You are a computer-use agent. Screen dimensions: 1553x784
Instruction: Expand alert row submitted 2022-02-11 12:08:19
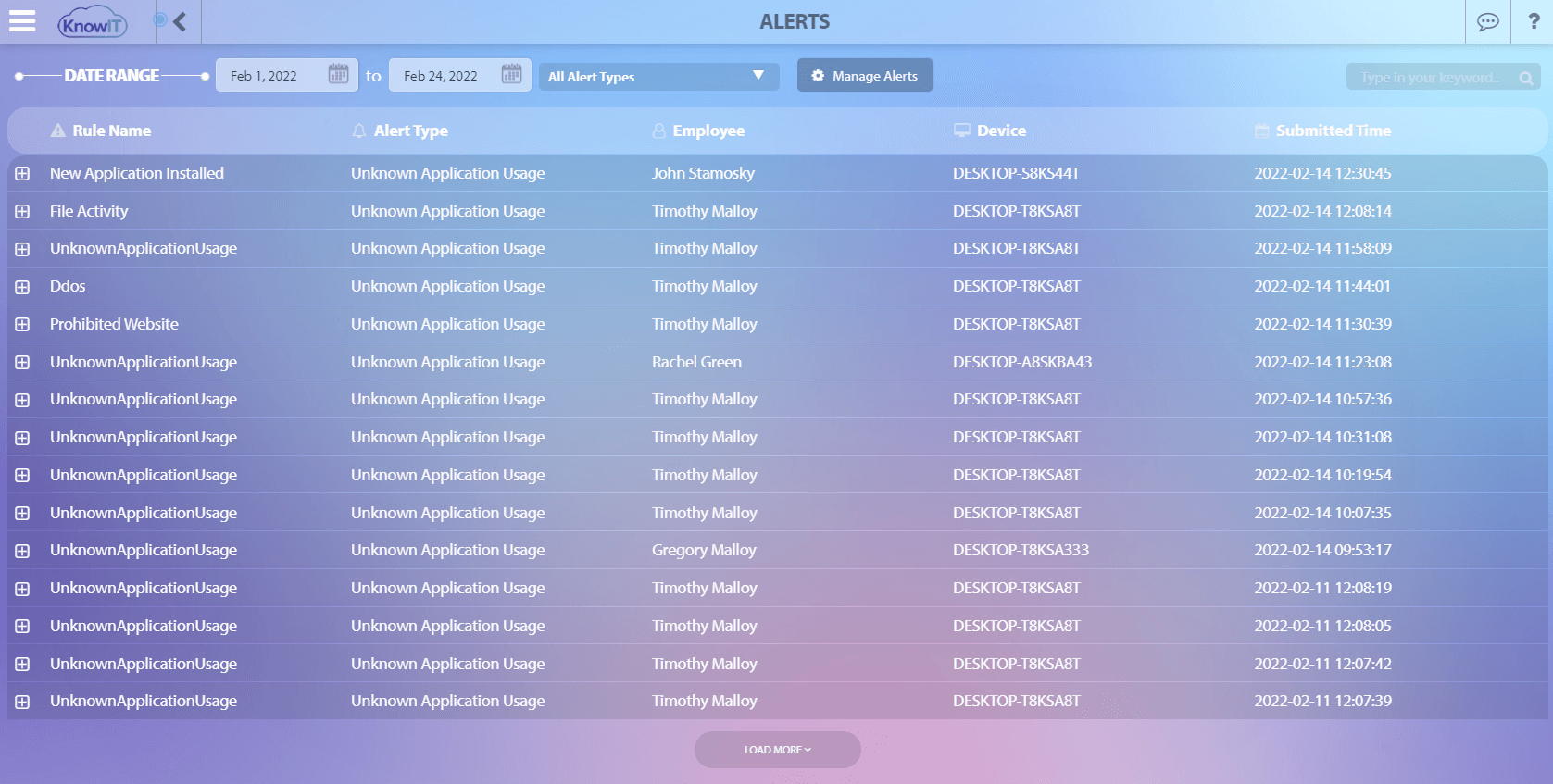pos(22,589)
